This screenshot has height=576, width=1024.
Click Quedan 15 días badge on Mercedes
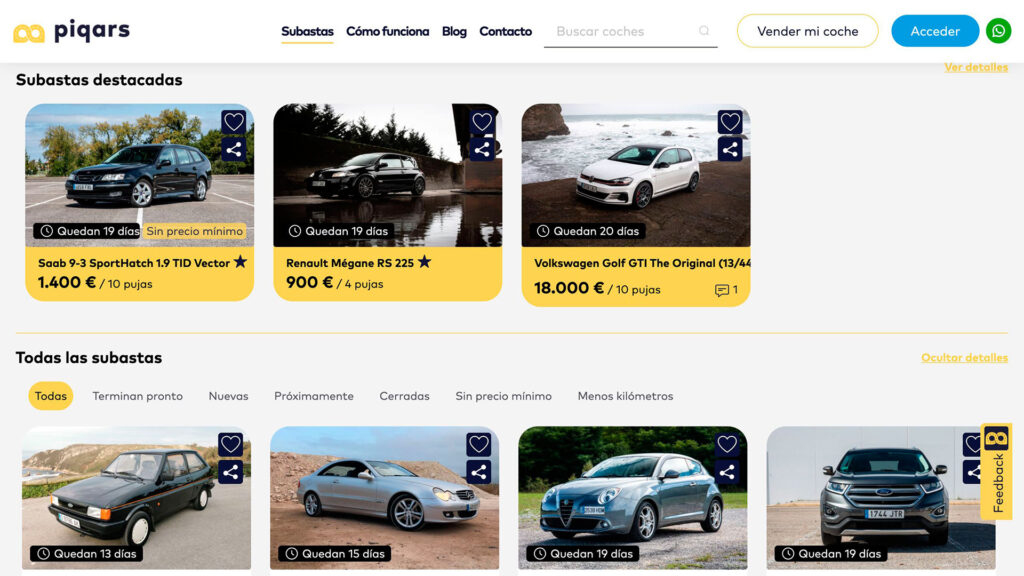click(336, 554)
